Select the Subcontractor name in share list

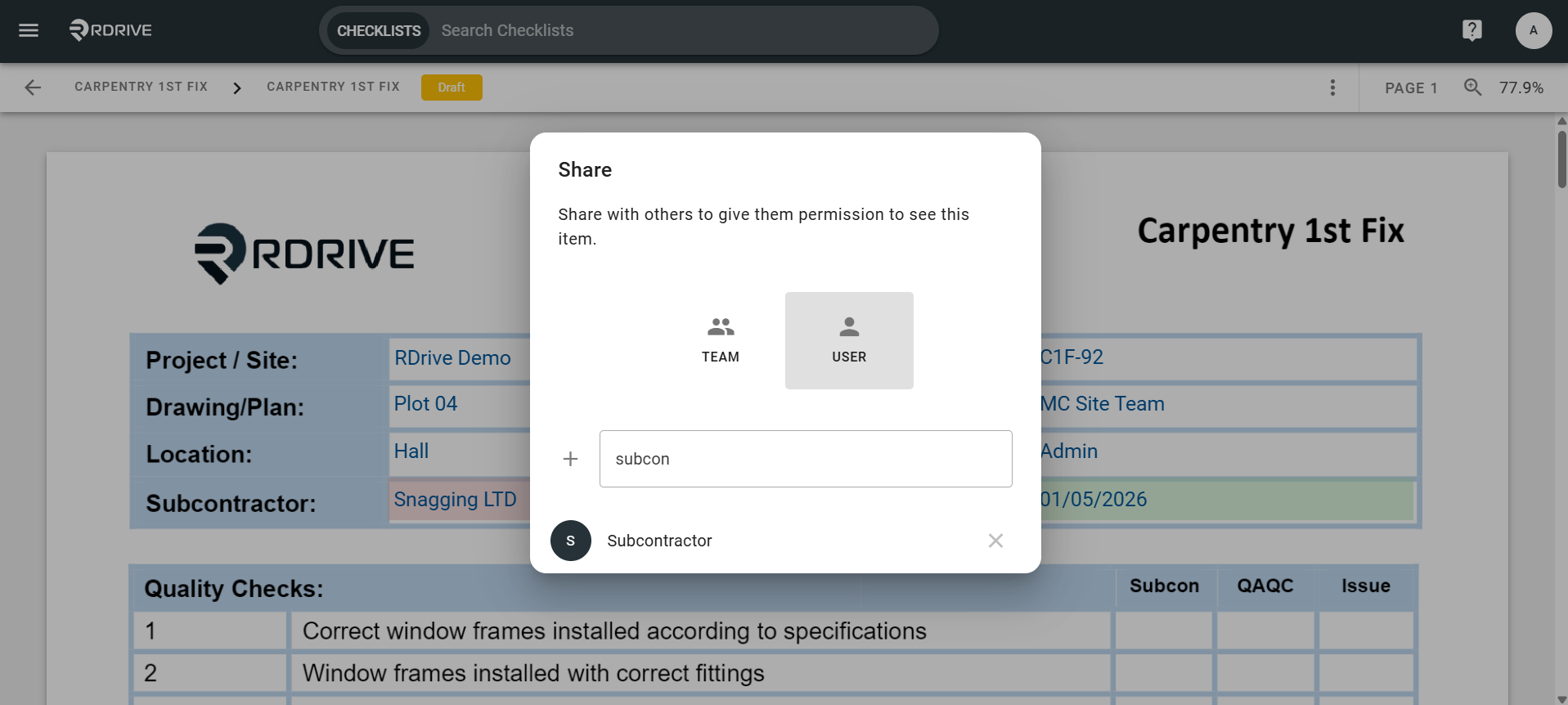[659, 541]
